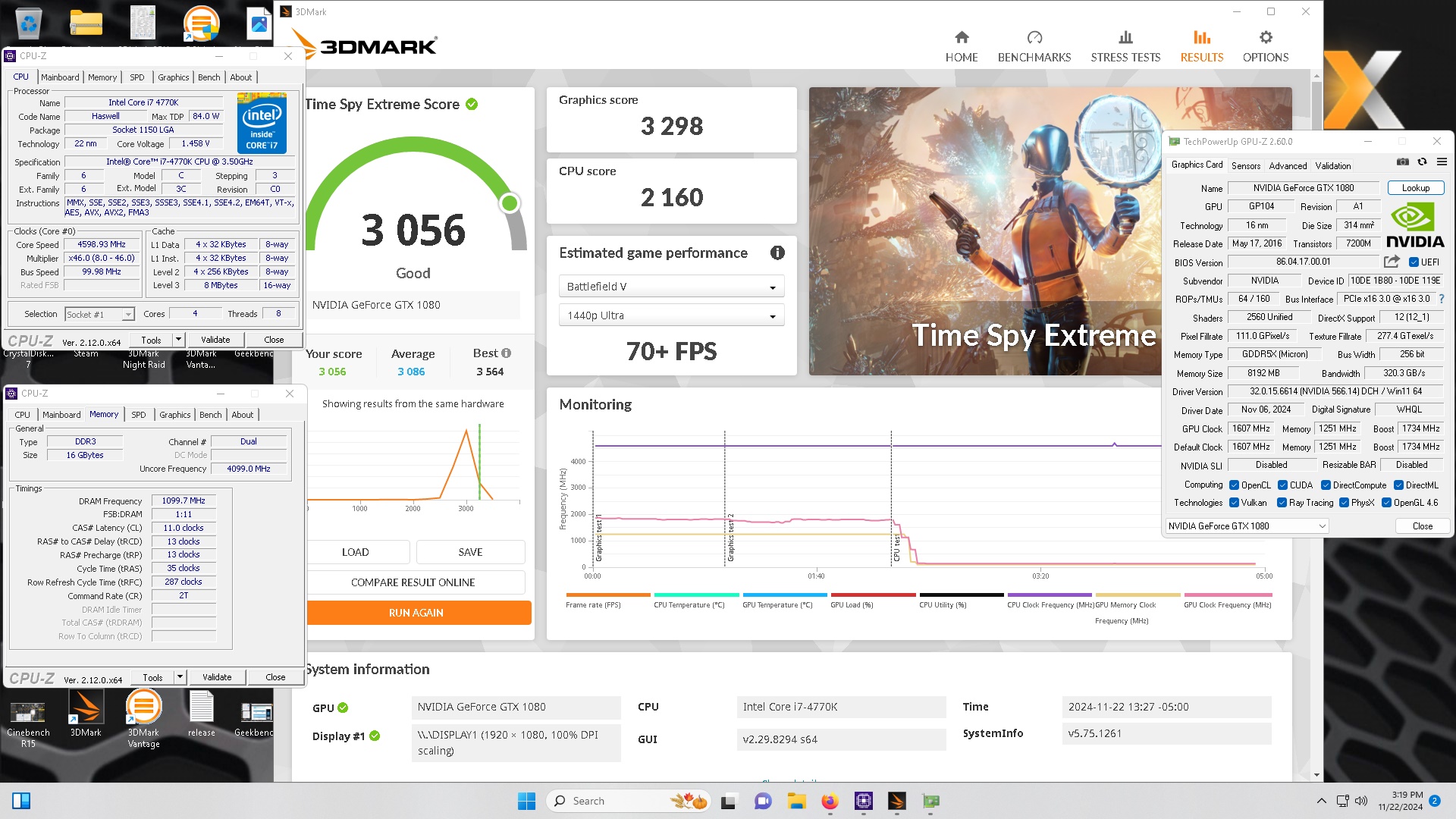
Task: Click the taskbar Search field
Action: [x=627, y=801]
